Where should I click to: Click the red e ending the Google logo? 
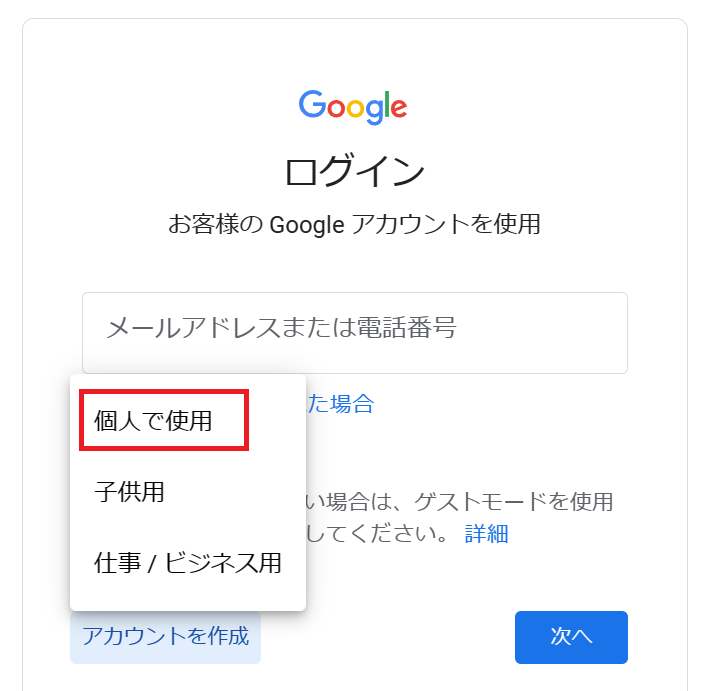[398, 108]
